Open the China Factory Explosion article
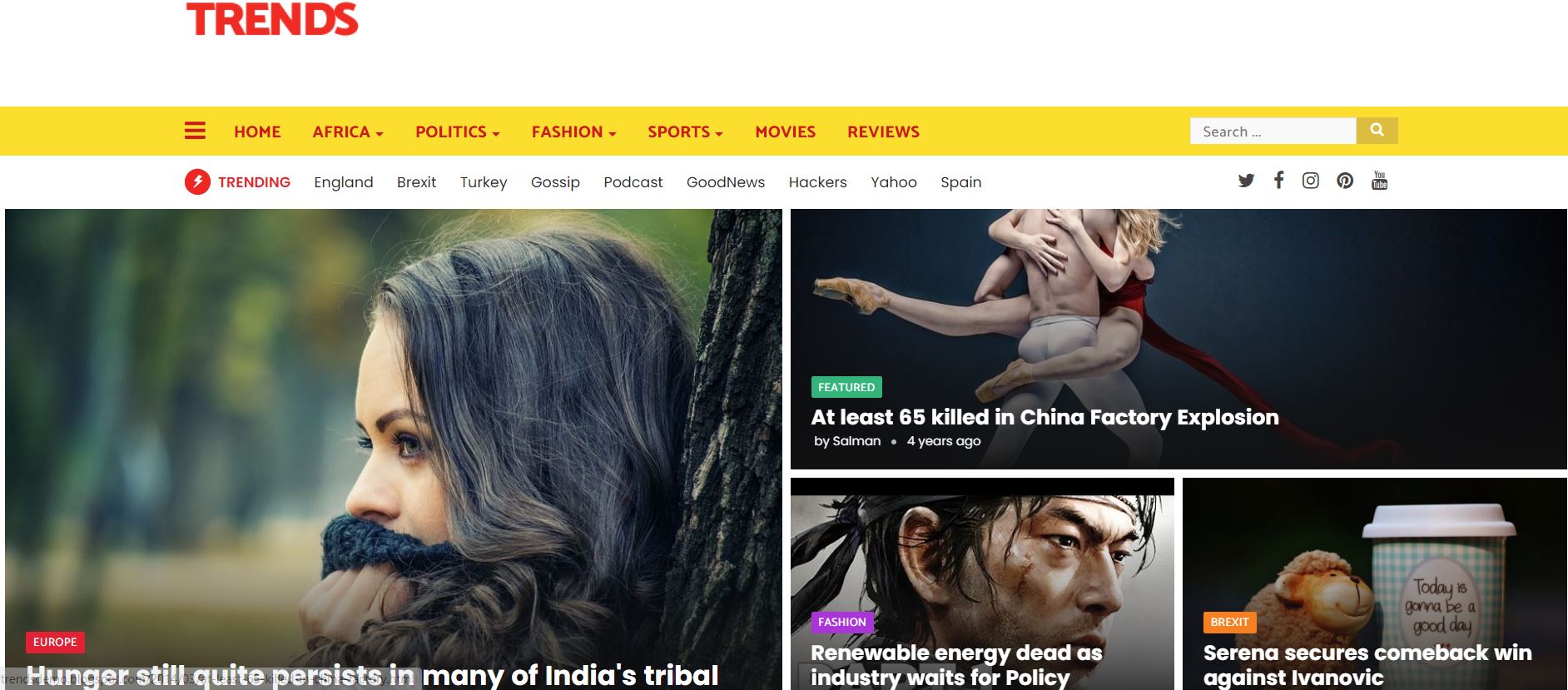The image size is (1568, 690). (1045, 417)
